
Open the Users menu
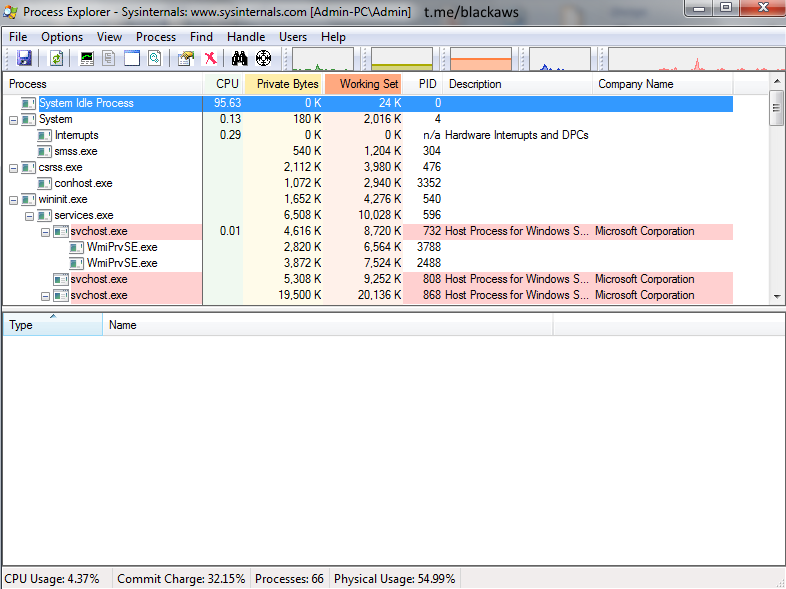tap(293, 37)
